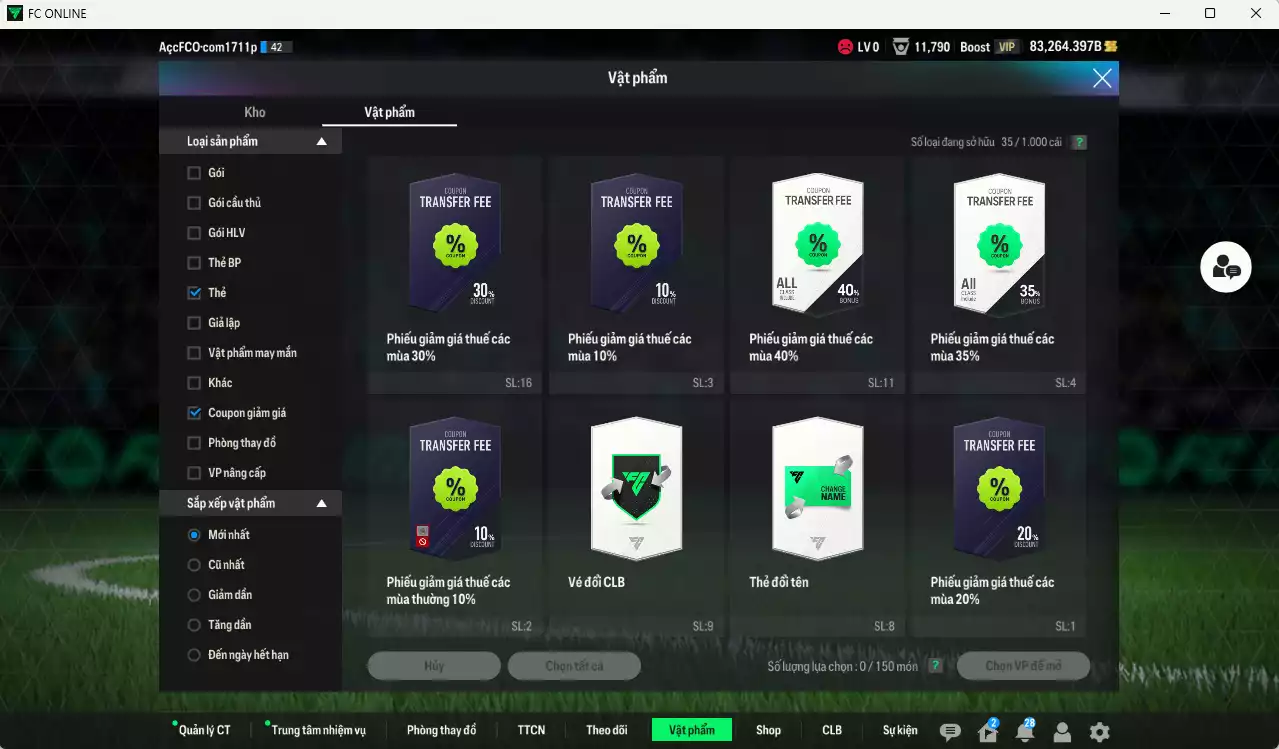Open the game settings gear icon
The image size is (1279, 749).
(1098, 732)
